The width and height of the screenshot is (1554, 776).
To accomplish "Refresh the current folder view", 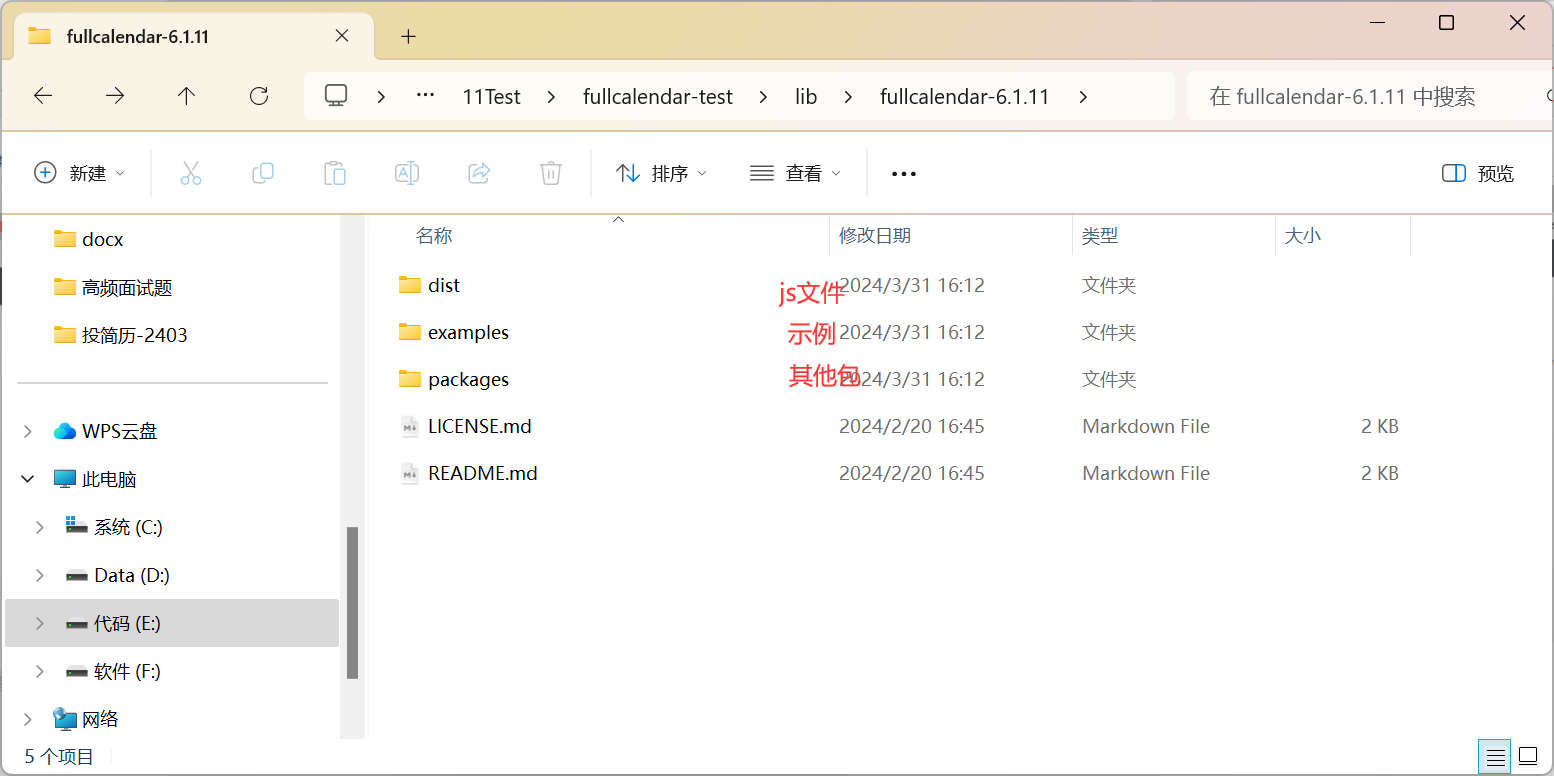I will click(x=259, y=96).
